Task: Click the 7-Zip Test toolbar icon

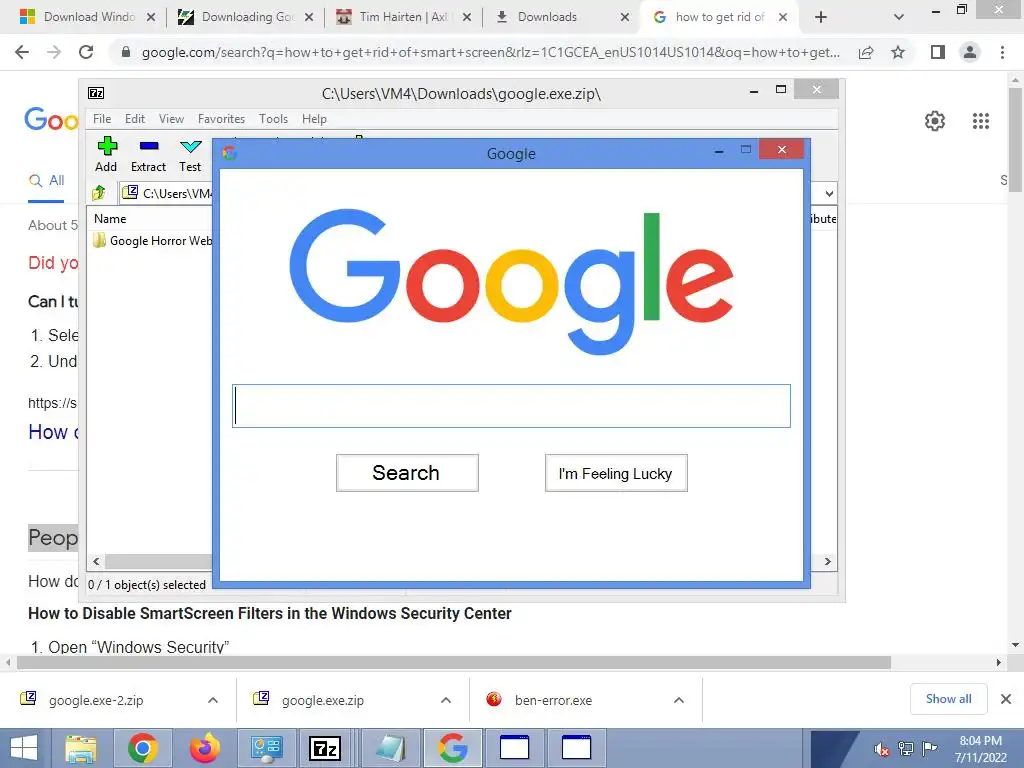Action: 190,154
